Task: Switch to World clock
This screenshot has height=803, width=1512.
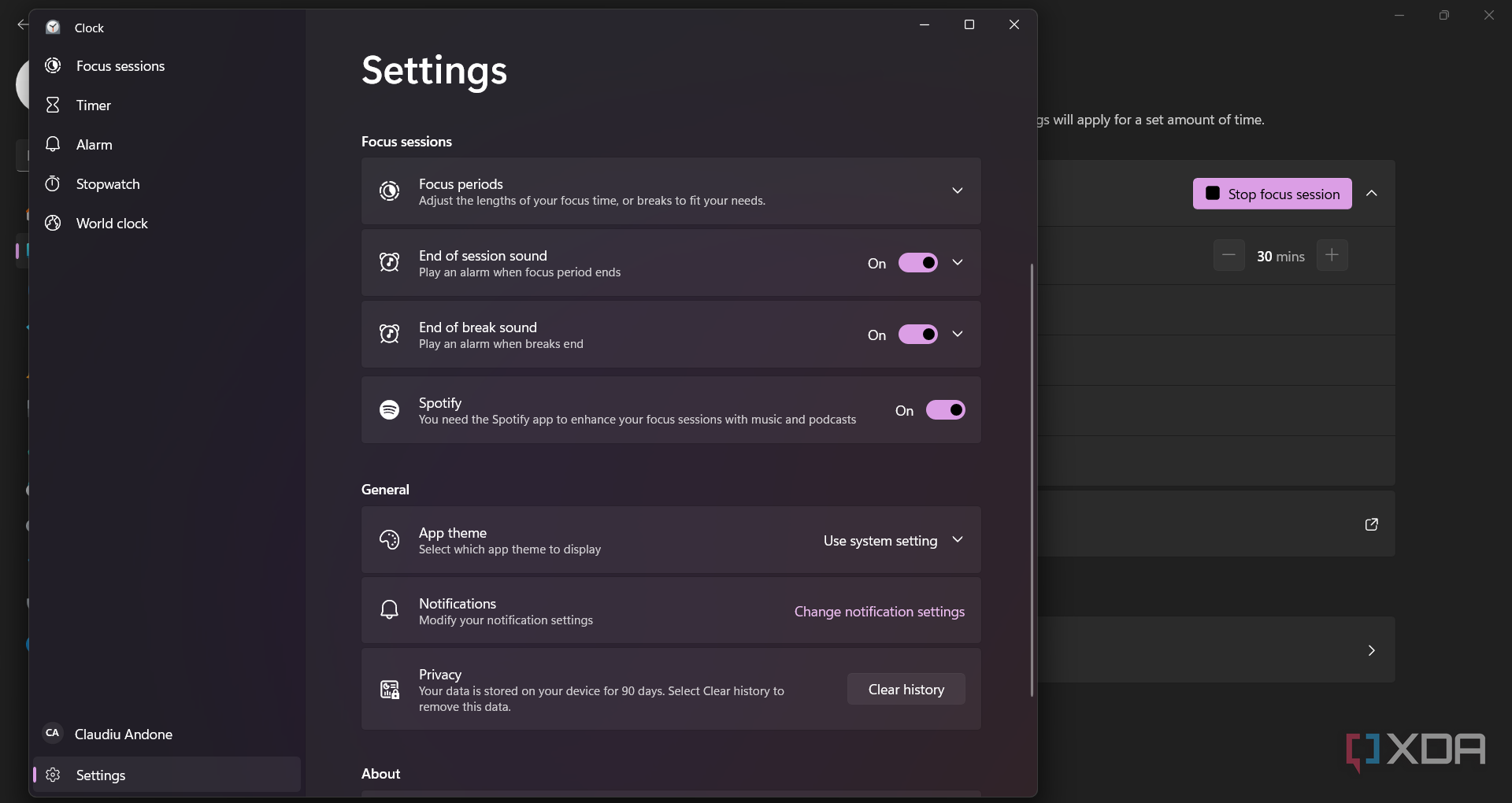Action: [165, 224]
